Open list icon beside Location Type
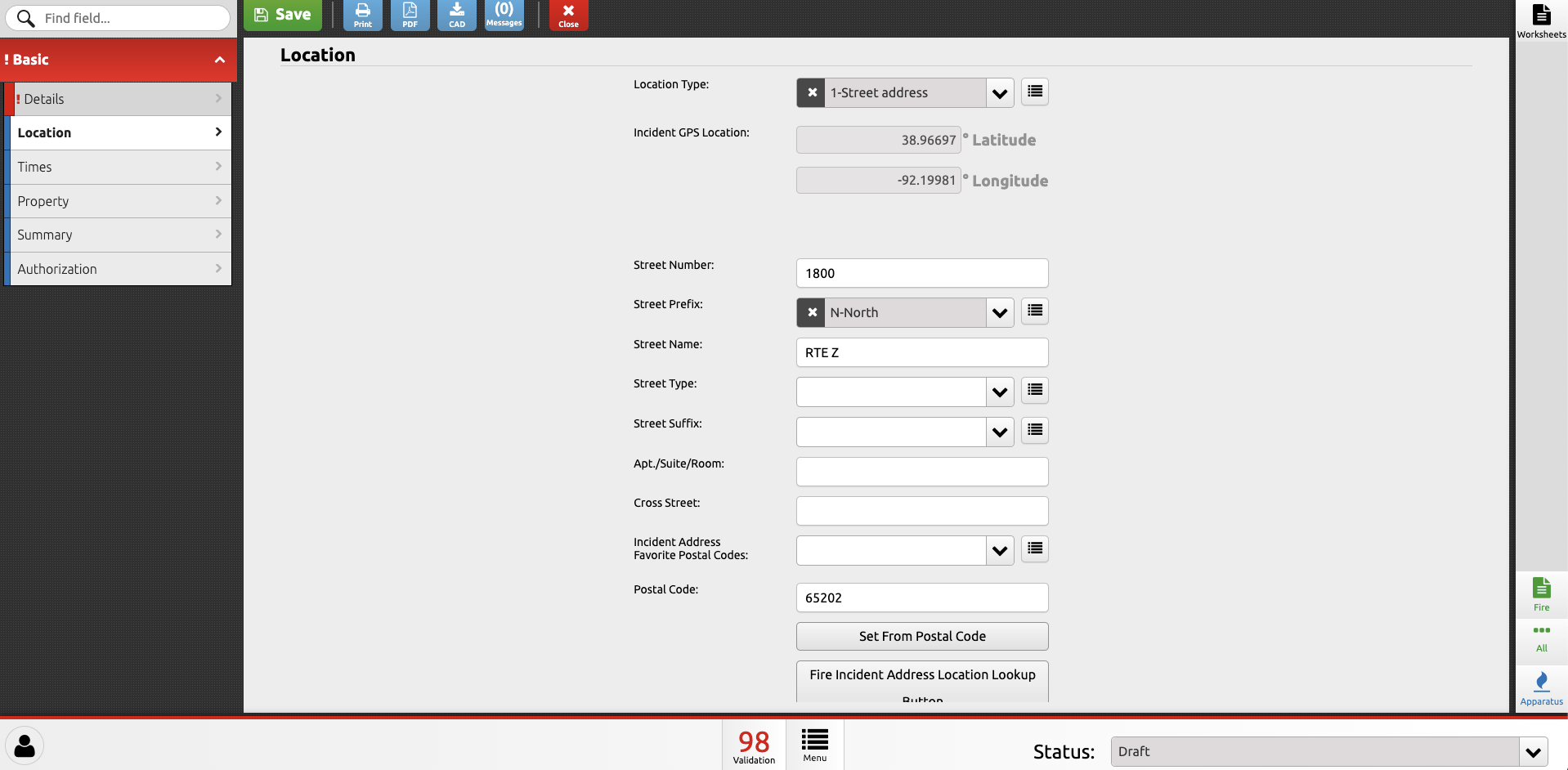1568x770 pixels. 1034,92
